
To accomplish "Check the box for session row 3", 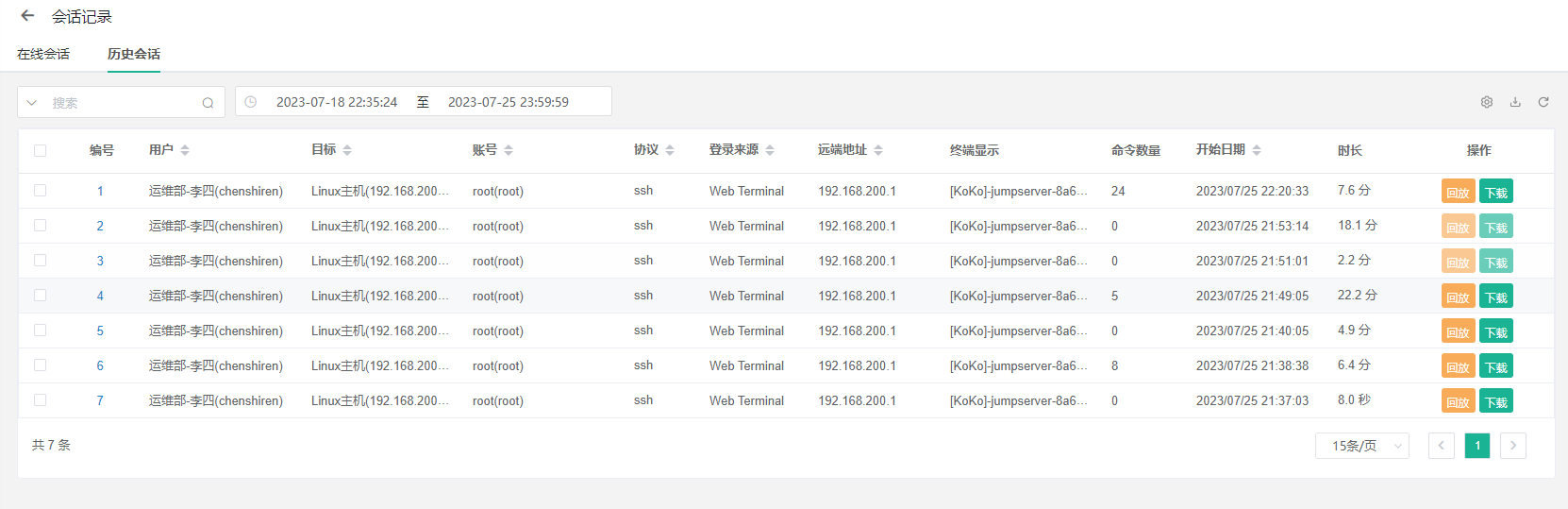I will (40, 261).
